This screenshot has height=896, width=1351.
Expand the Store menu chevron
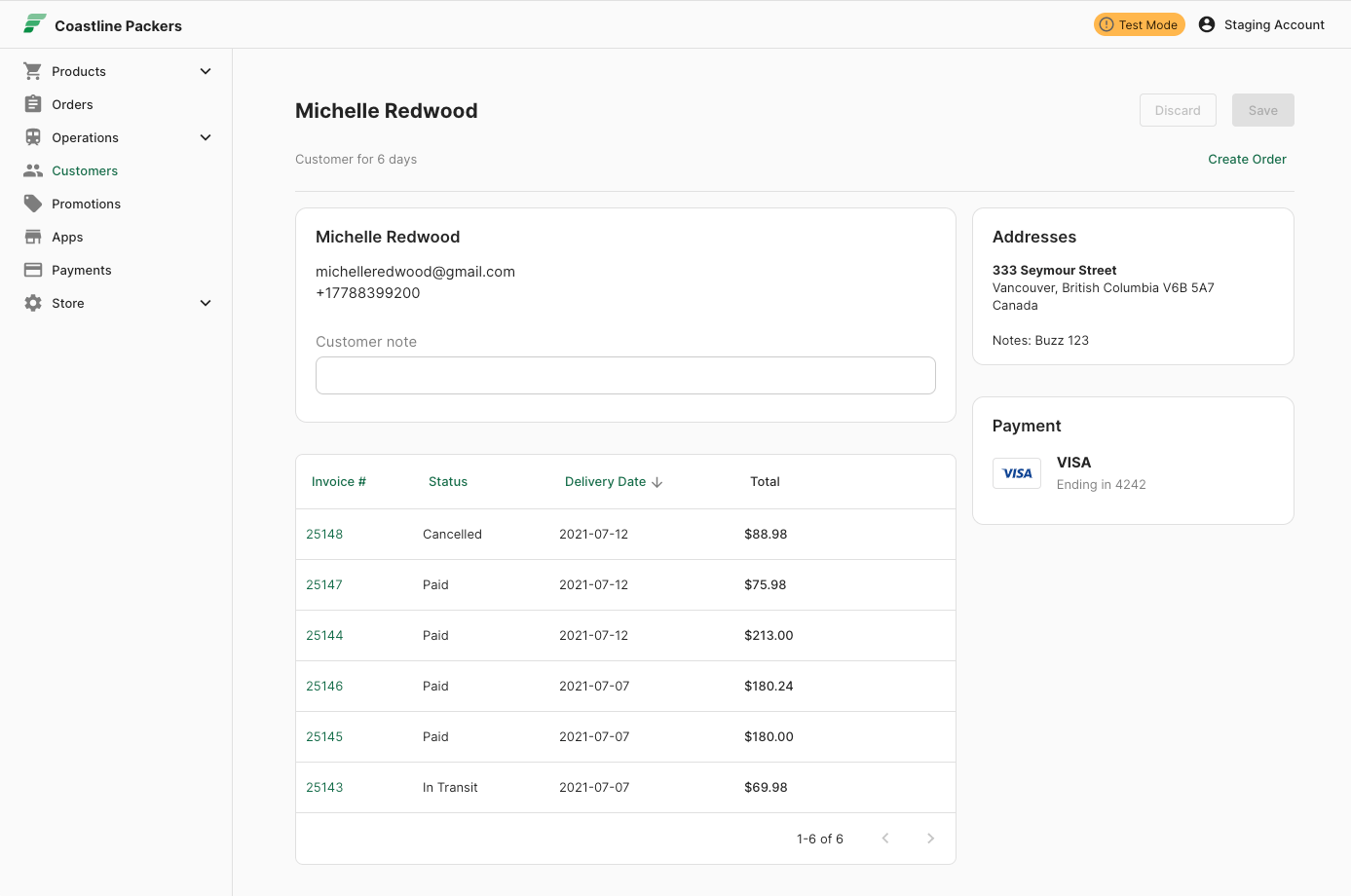click(x=206, y=303)
